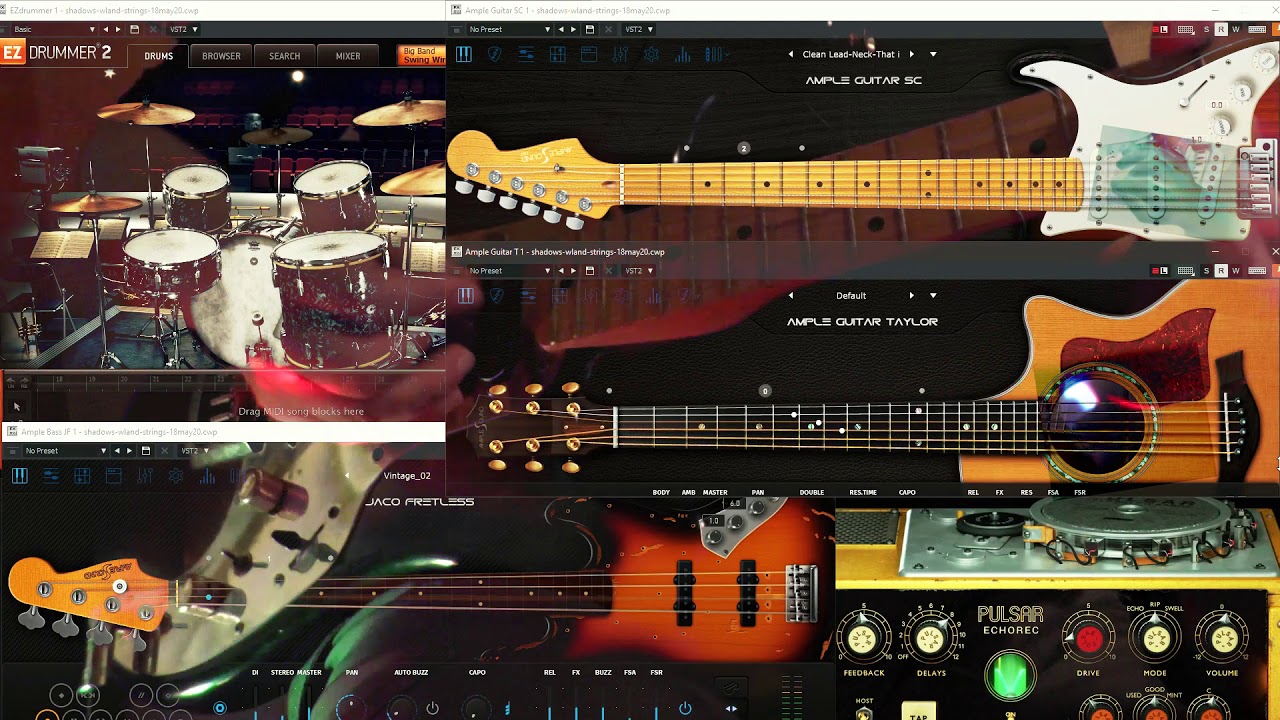Open the Ample Bass tab grid icon
Viewport: 1280px width, 720px height.
point(82,476)
